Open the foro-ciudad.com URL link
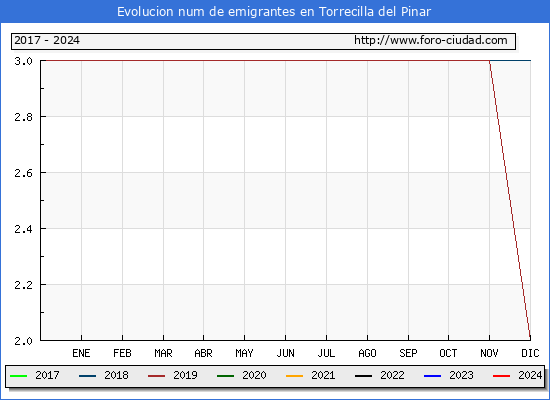This screenshot has height=400, width=550. tap(431, 40)
